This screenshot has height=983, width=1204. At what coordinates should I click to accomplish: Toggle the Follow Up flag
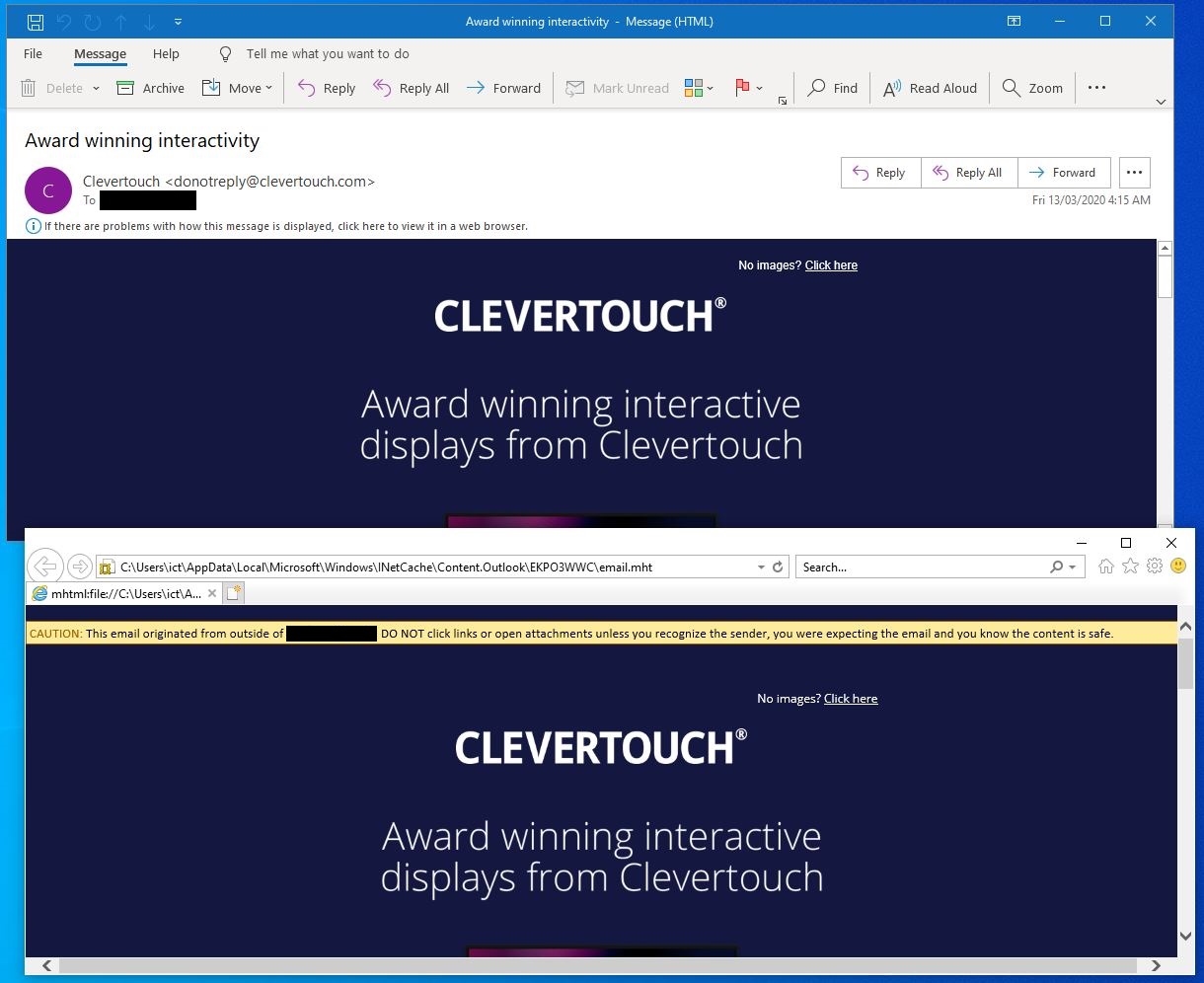pyautogui.click(x=743, y=88)
